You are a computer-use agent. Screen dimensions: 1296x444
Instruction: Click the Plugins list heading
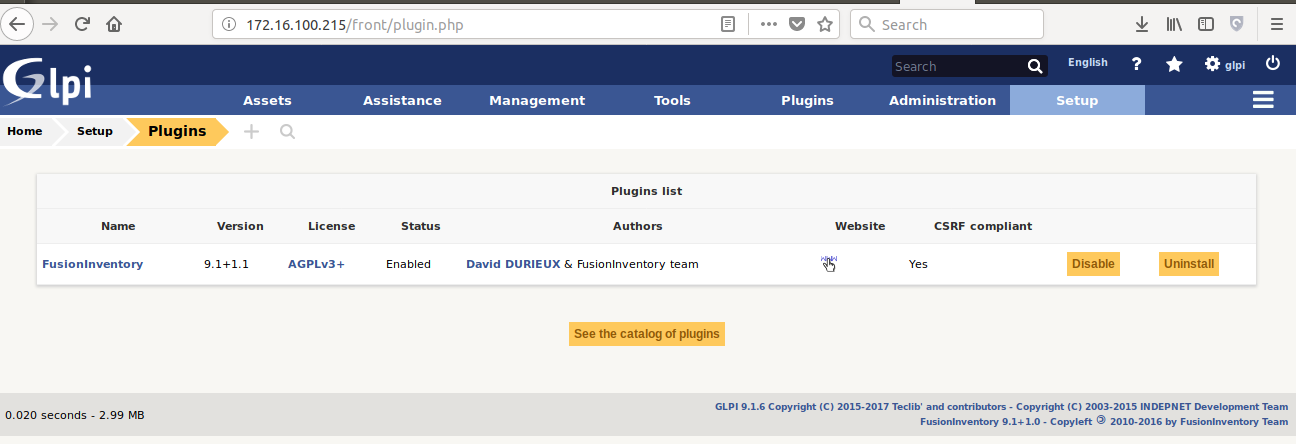coord(646,191)
